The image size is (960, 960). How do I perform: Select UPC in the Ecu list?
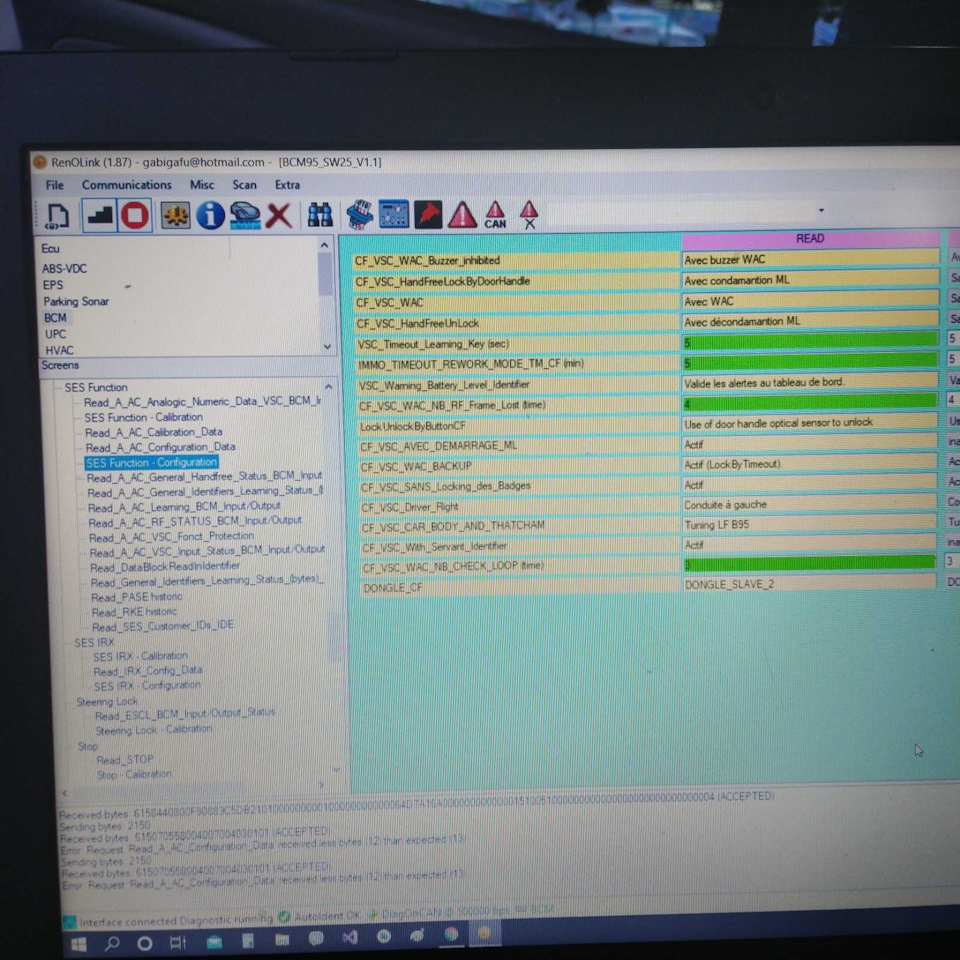[55, 334]
